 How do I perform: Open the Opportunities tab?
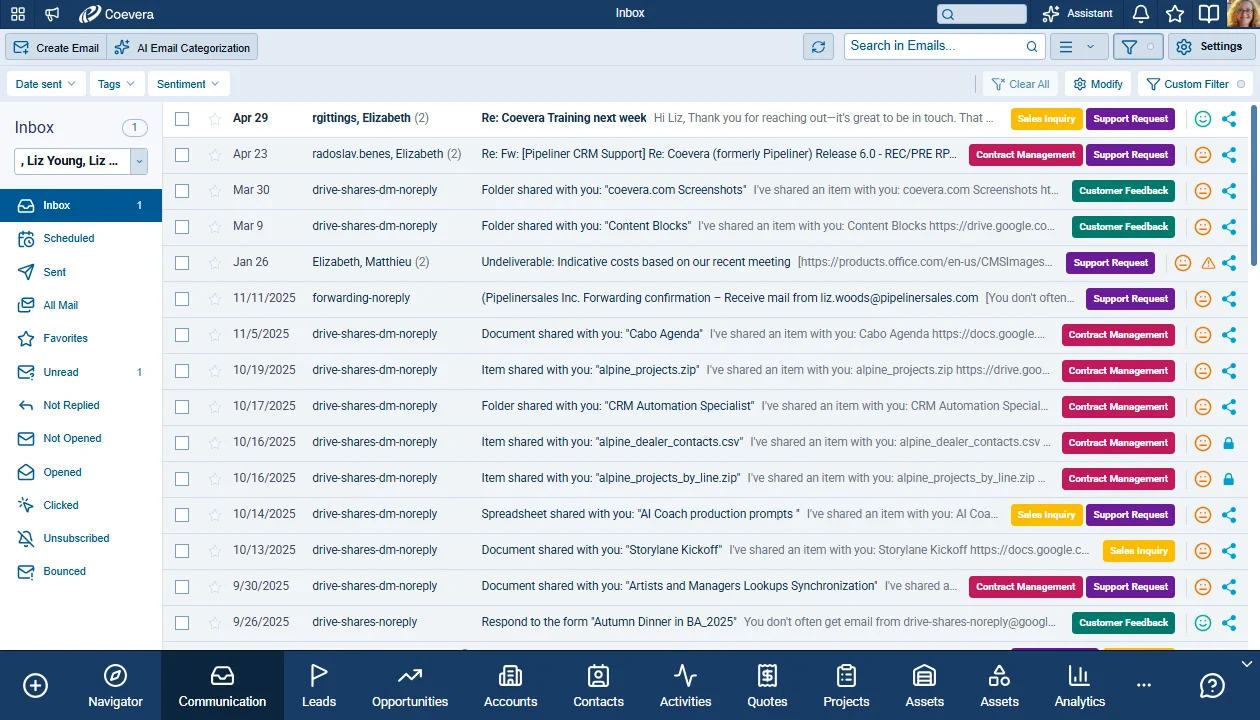coord(410,686)
